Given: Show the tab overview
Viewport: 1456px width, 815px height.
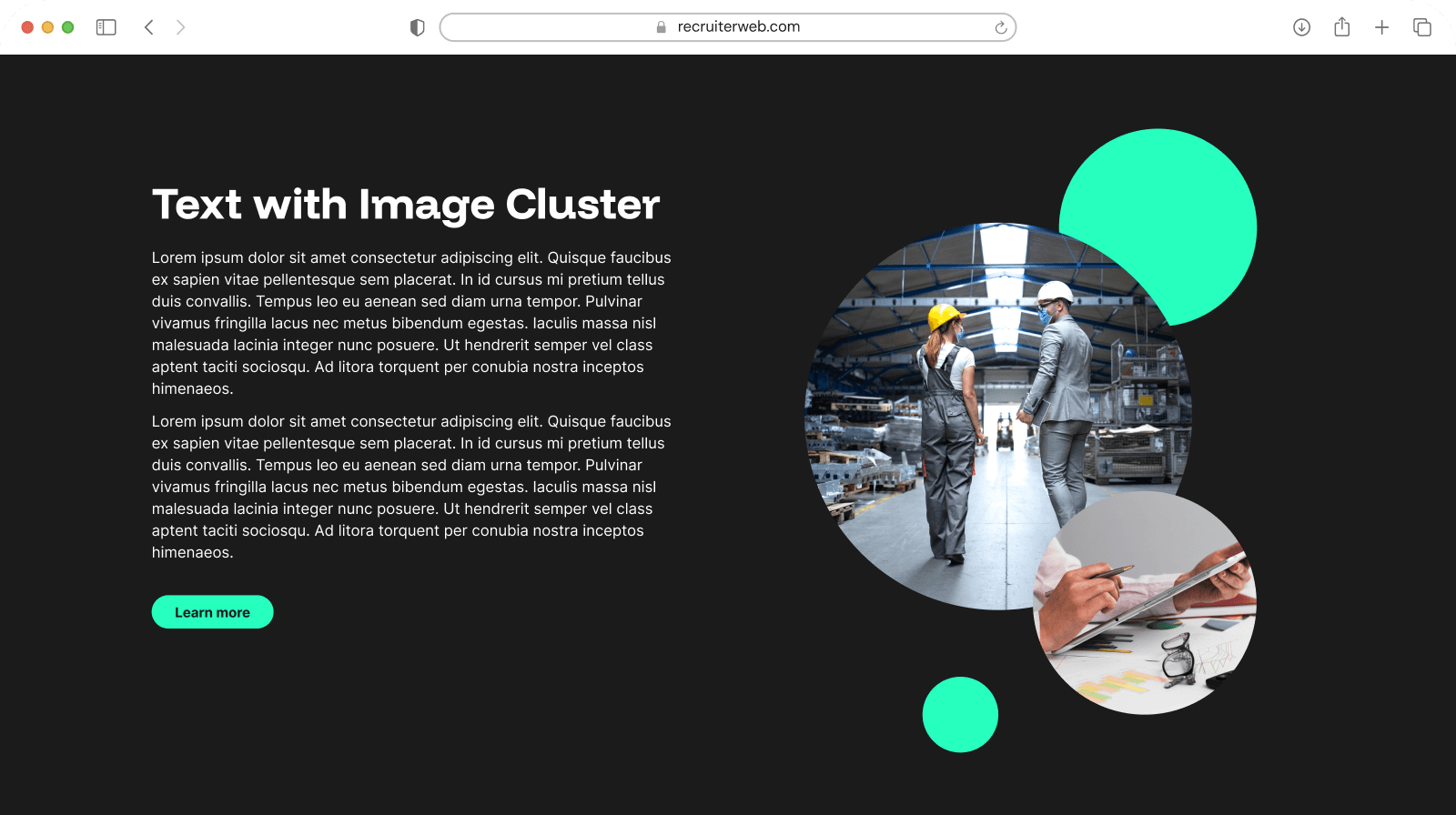Looking at the screenshot, I should tap(1421, 27).
